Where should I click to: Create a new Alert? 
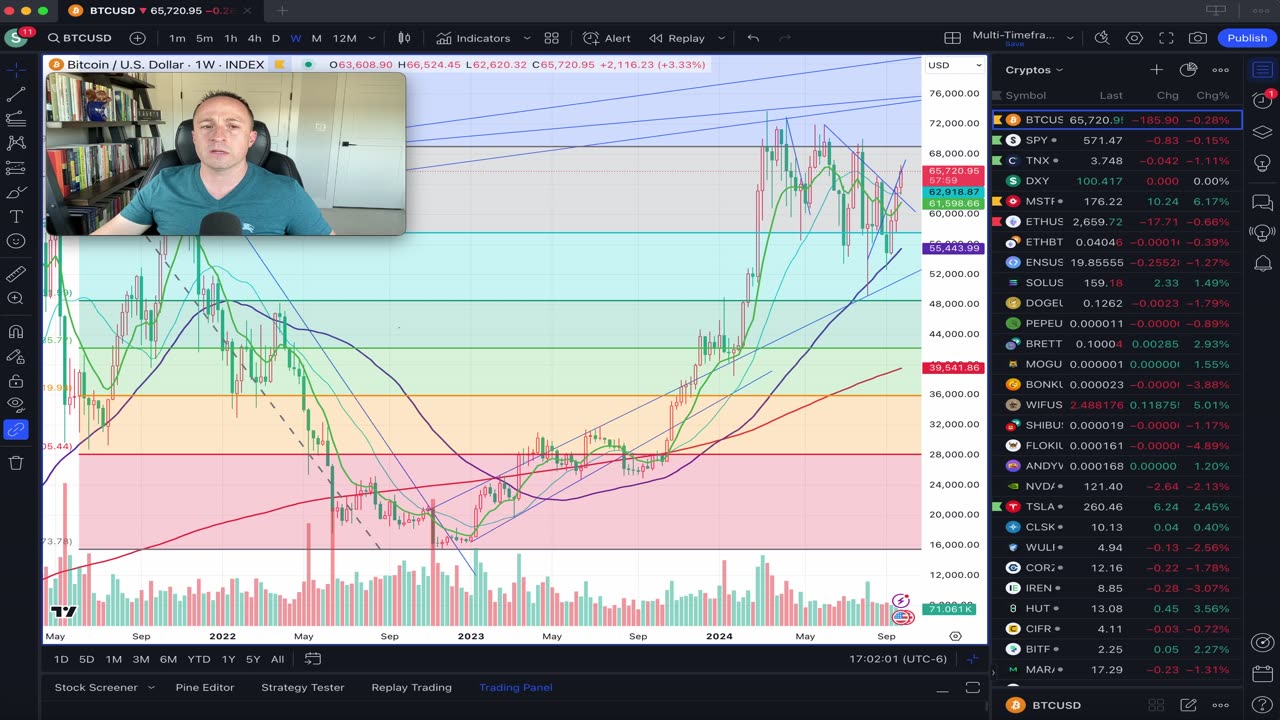tap(607, 38)
